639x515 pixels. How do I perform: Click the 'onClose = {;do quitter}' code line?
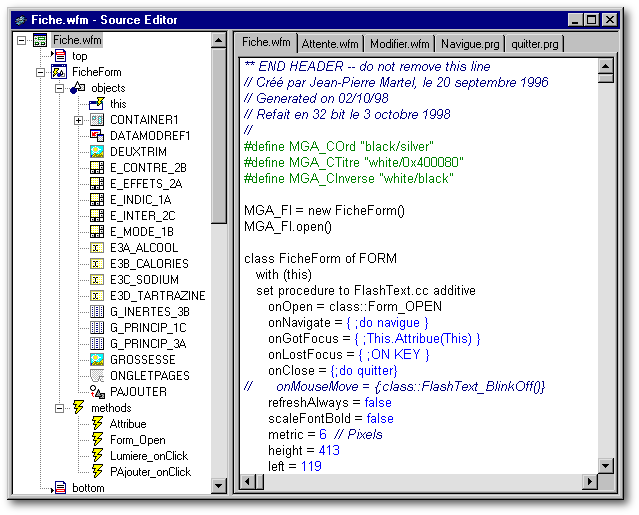[x=333, y=370]
